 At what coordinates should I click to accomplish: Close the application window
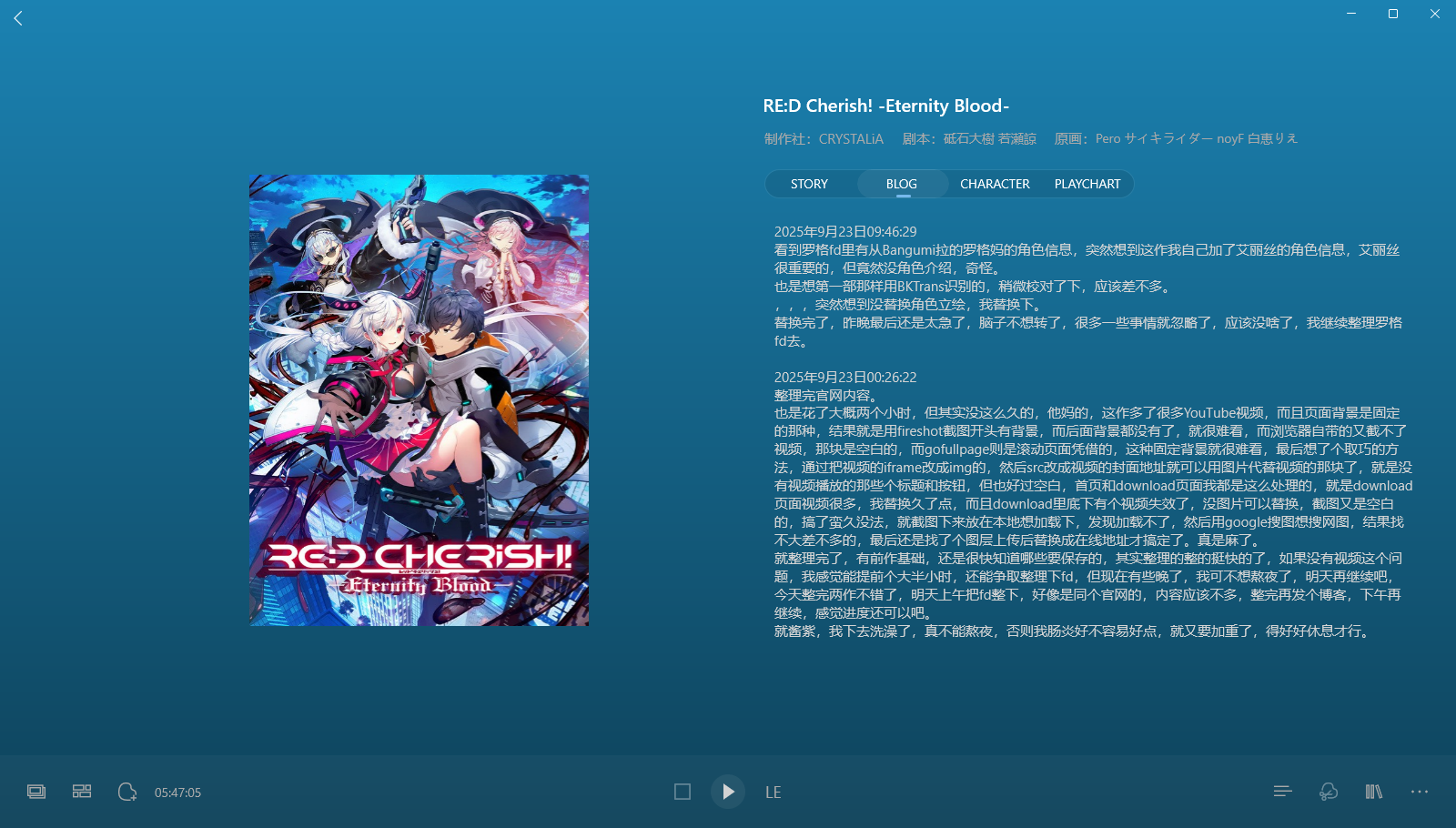pos(1435,14)
